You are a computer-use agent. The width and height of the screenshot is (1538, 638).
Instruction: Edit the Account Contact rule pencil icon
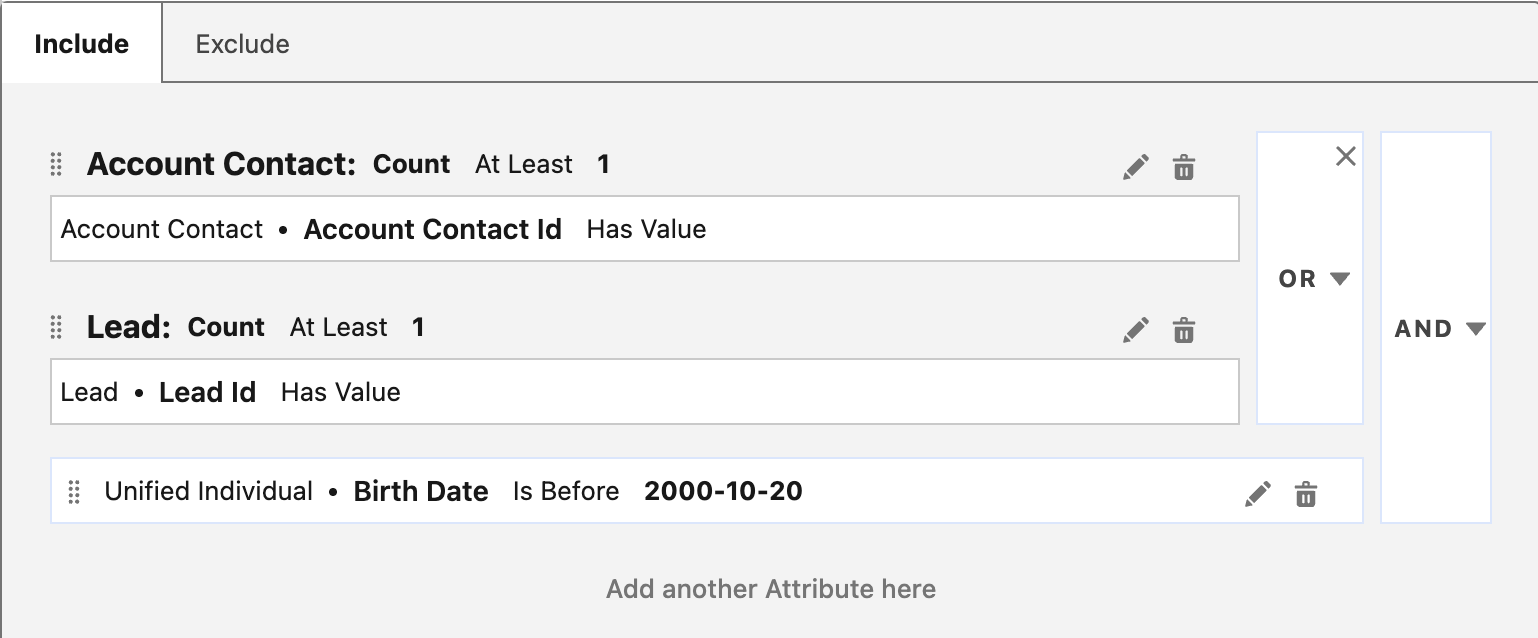(x=1136, y=167)
